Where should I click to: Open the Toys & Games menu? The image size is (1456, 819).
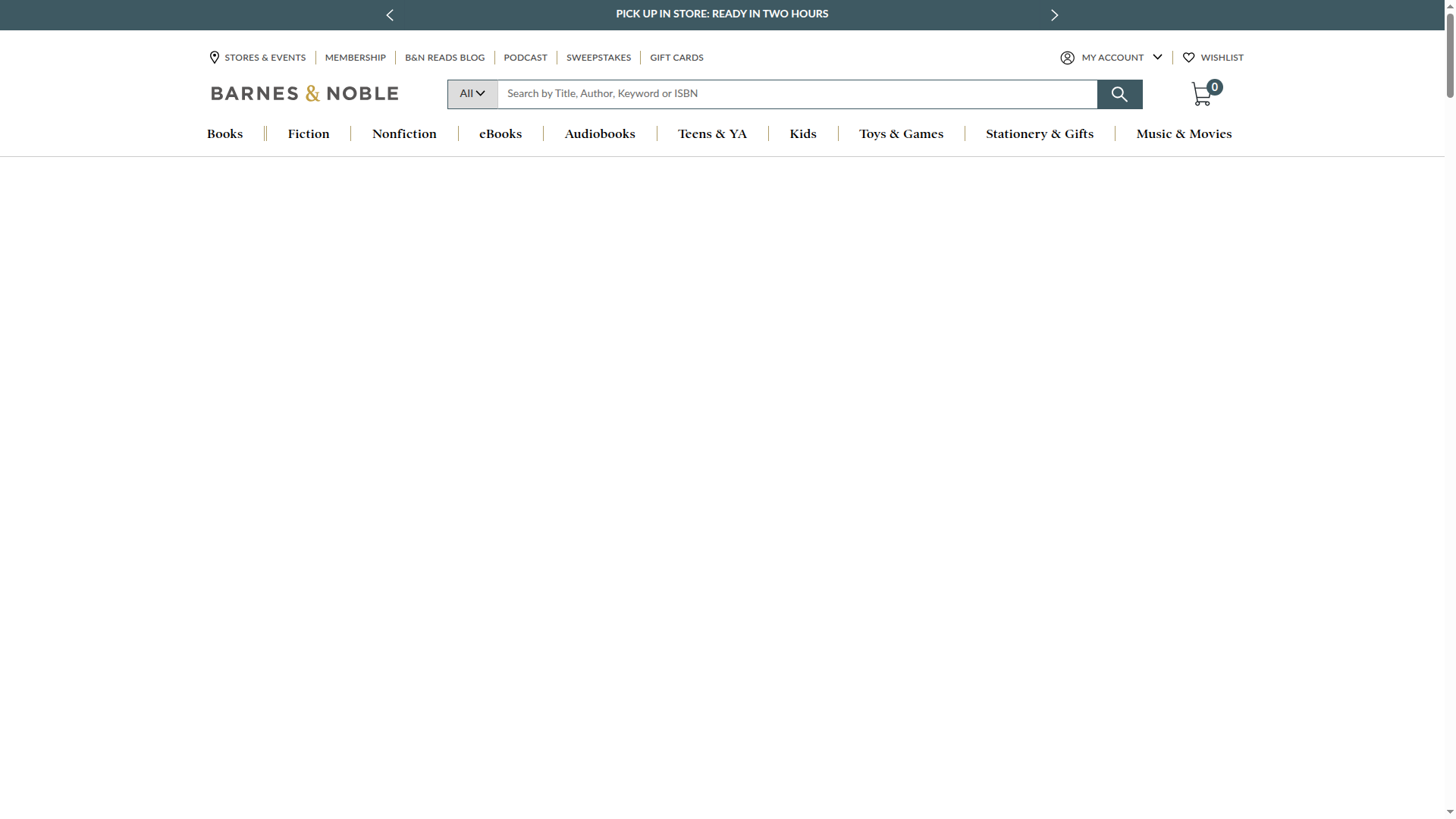[901, 133]
